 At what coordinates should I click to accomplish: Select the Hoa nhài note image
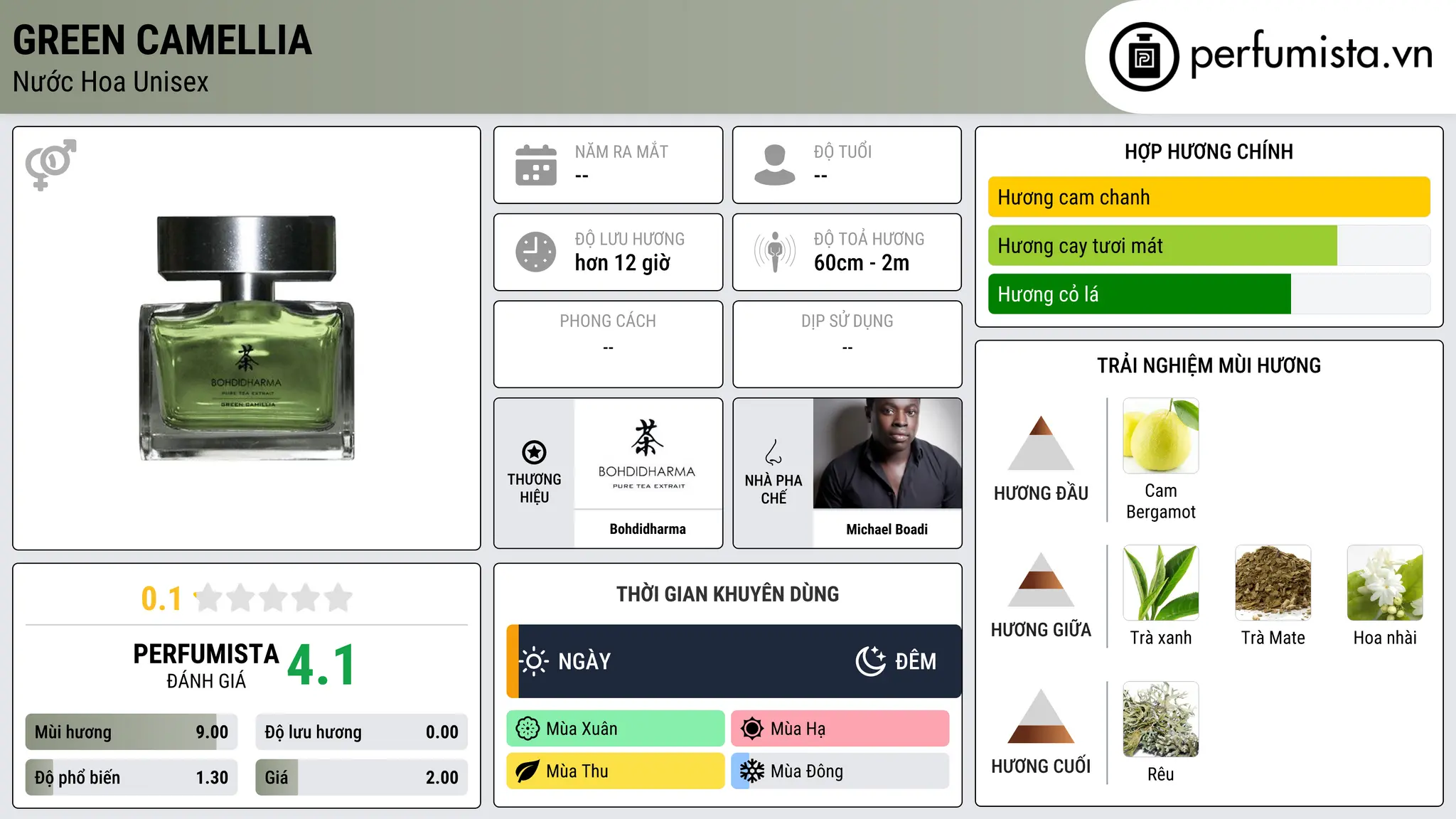pyautogui.click(x=1385, y=583)
